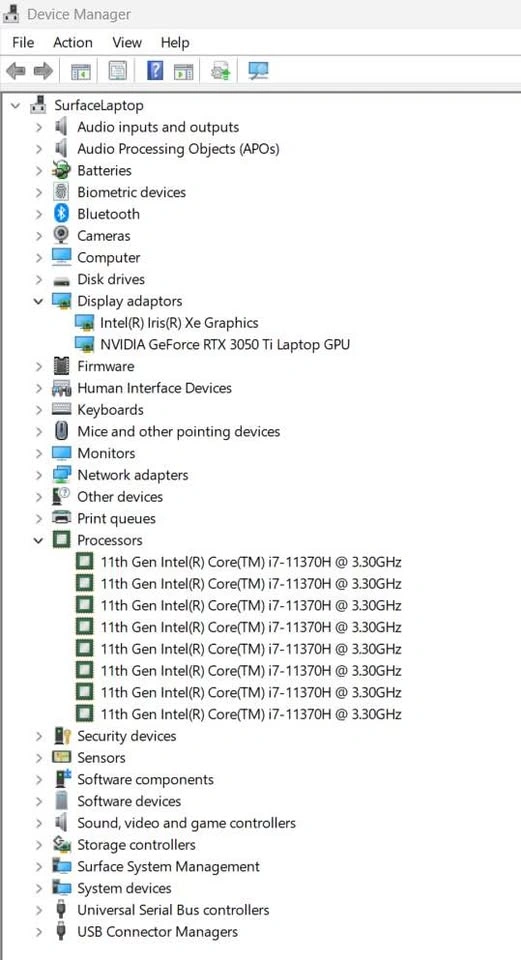Image resolution: width=521 pixels, height=960 pixels.
Task: Expand Audio inputs and outputs
Action: tap(39, 127)
